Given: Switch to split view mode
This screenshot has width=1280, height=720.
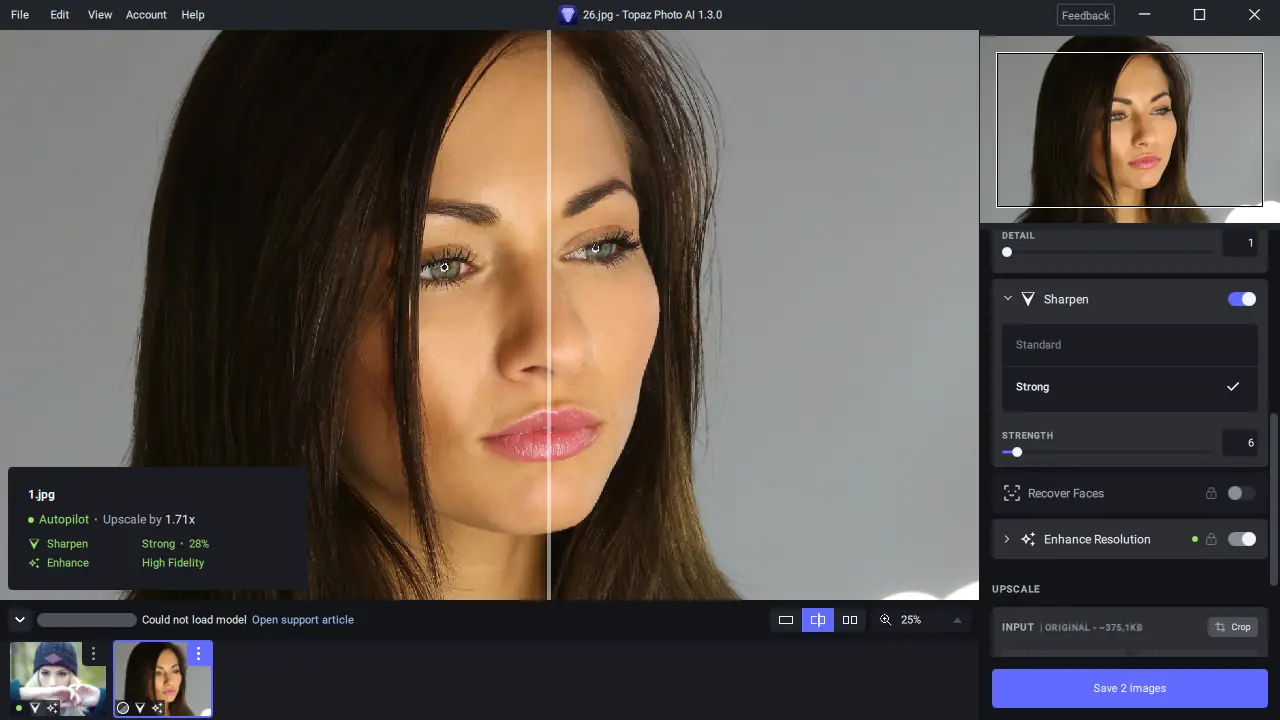Looking at the screenshot, I should 818,620.
